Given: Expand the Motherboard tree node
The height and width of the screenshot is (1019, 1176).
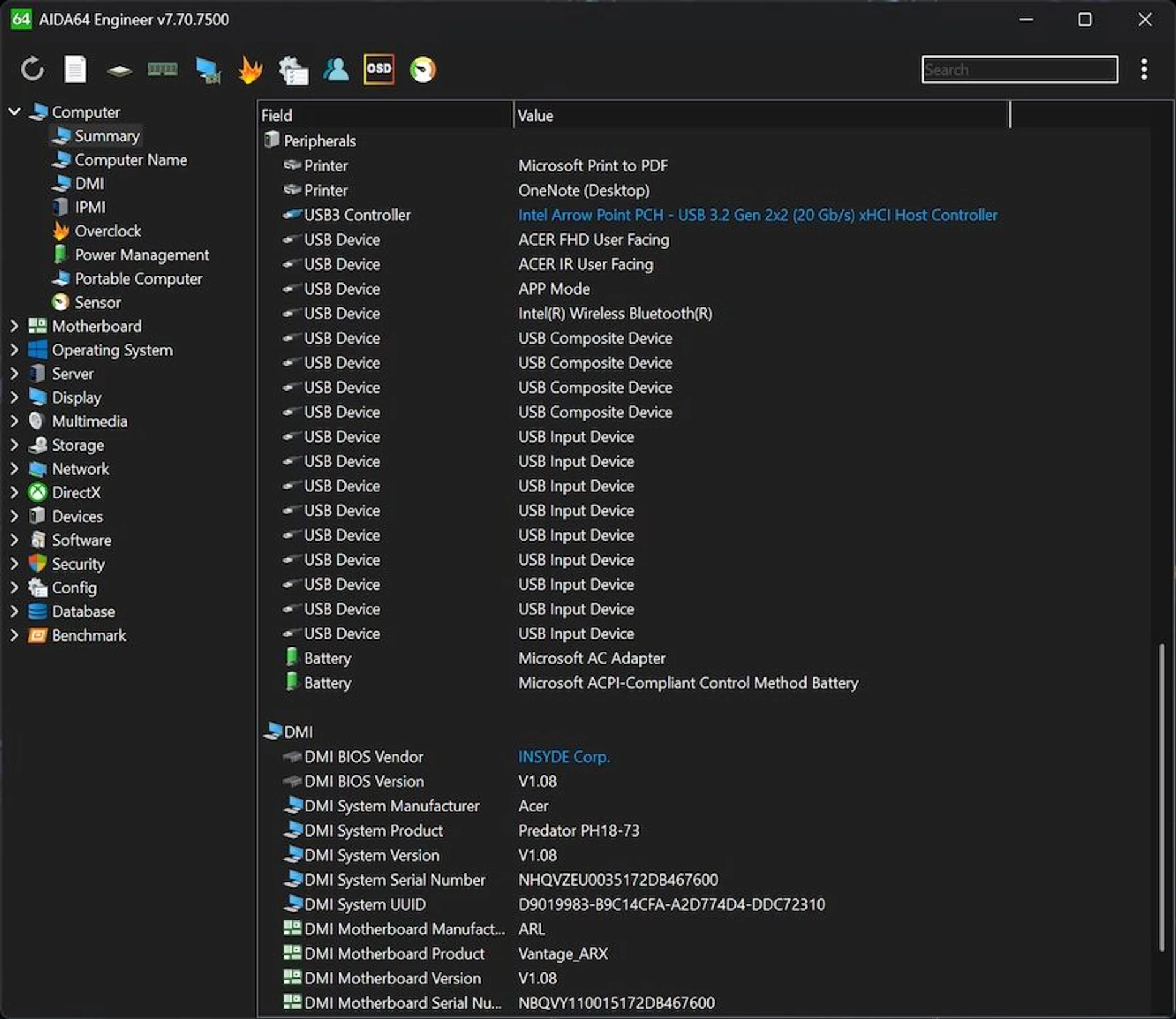Looking at the screenshot, I should coord(15,326).
